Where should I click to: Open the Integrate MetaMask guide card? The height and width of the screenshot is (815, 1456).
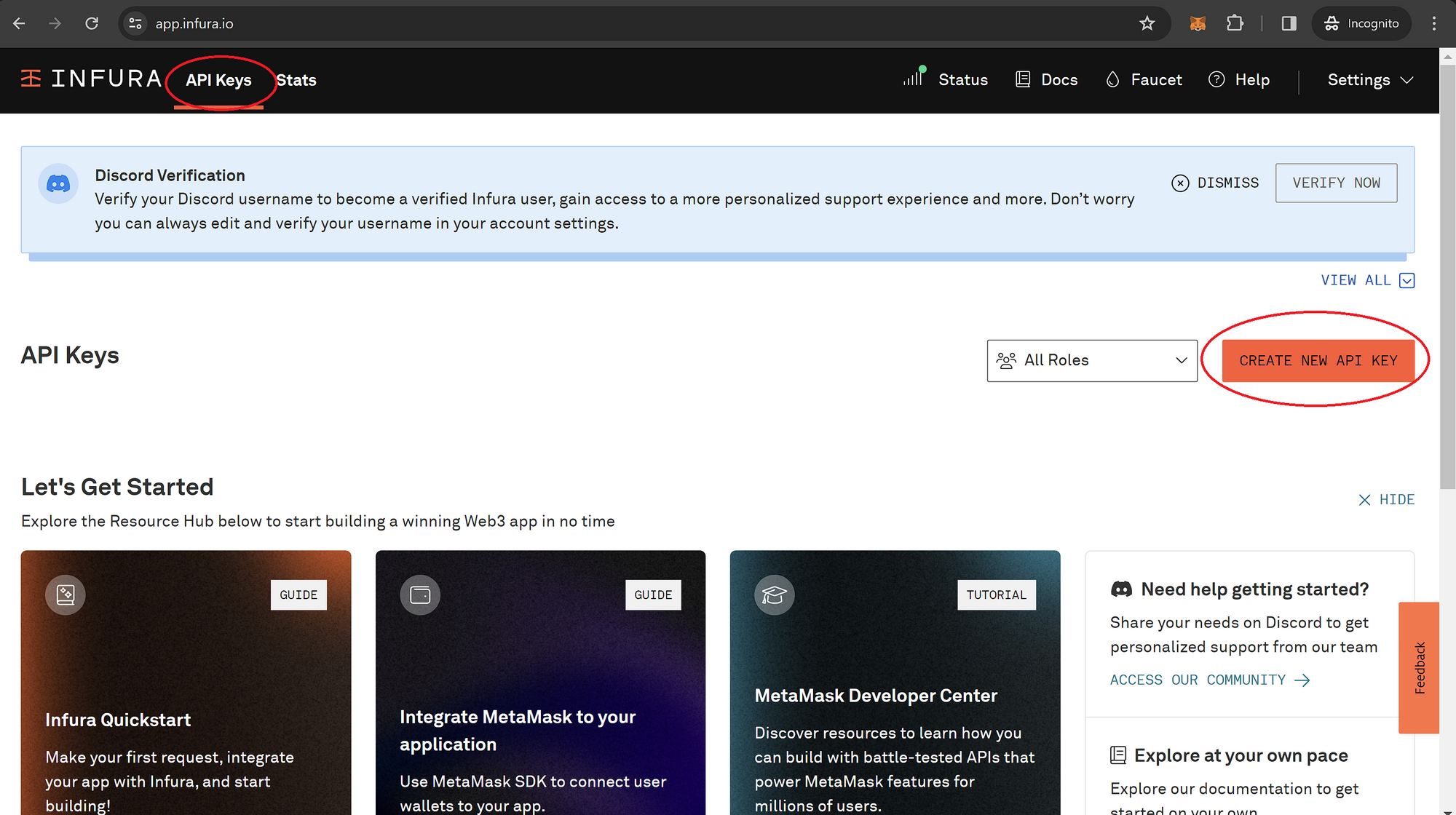pyautogui.click(x=540, y=683)
